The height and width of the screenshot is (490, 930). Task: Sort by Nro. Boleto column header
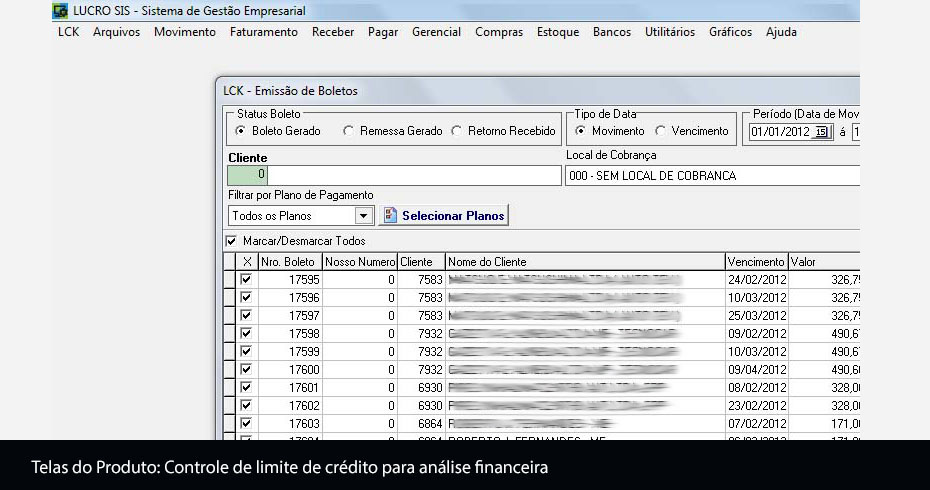pos(290,262)
